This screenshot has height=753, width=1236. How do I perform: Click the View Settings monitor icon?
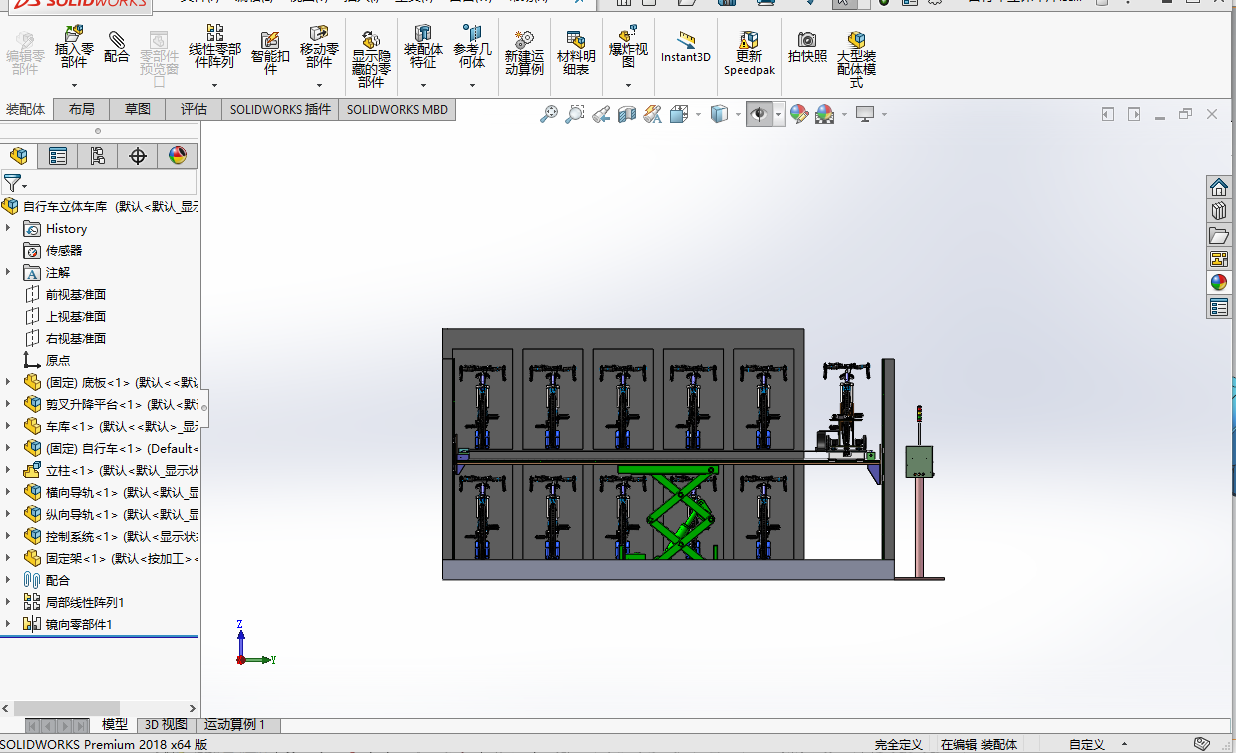[865, 114]
